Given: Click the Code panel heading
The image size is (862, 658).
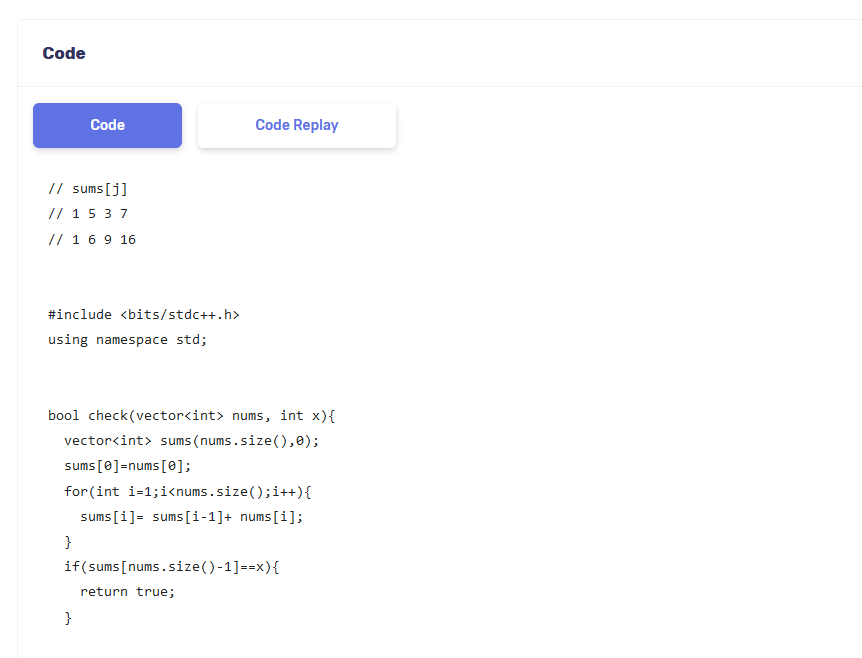Looking at the screenshot, I should coord(63,53).
